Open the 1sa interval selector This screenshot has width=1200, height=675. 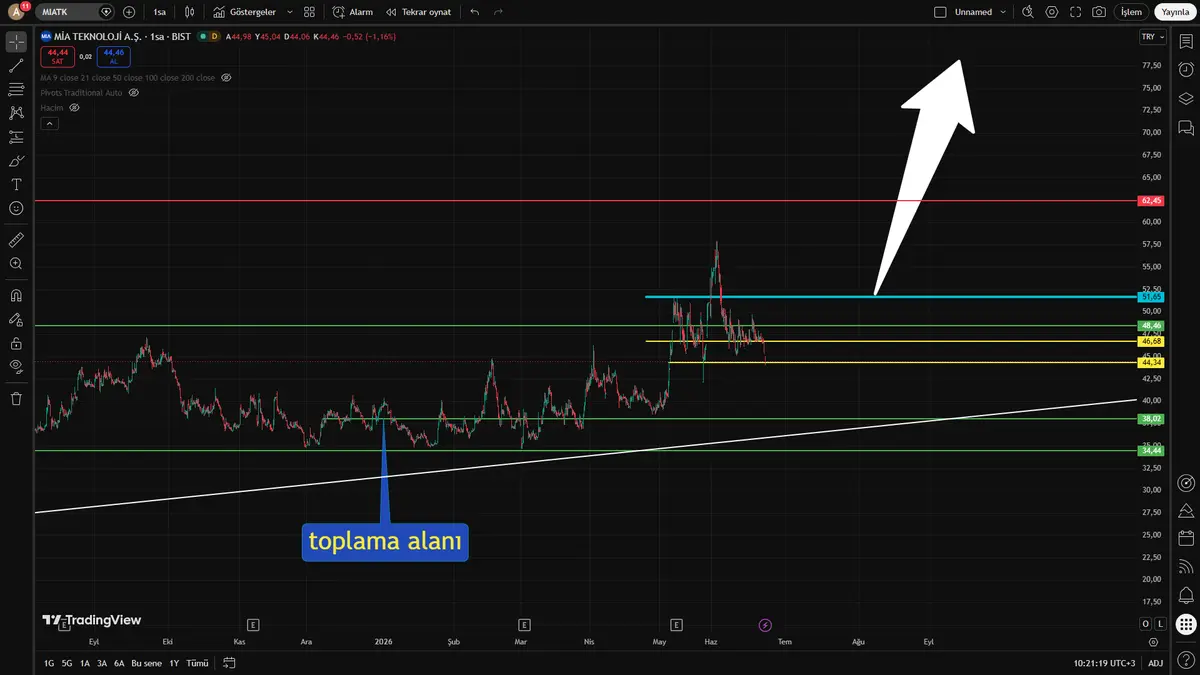point(160,12)
